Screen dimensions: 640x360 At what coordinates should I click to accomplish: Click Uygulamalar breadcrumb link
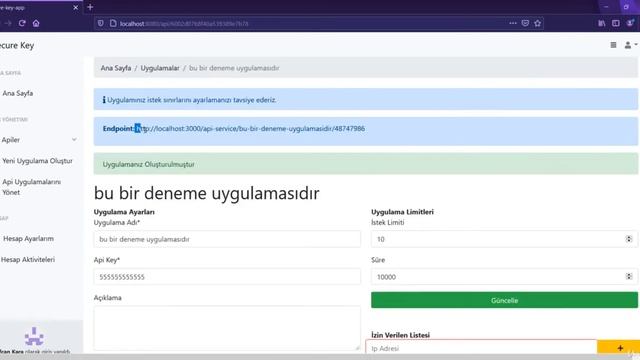point(160,68)
